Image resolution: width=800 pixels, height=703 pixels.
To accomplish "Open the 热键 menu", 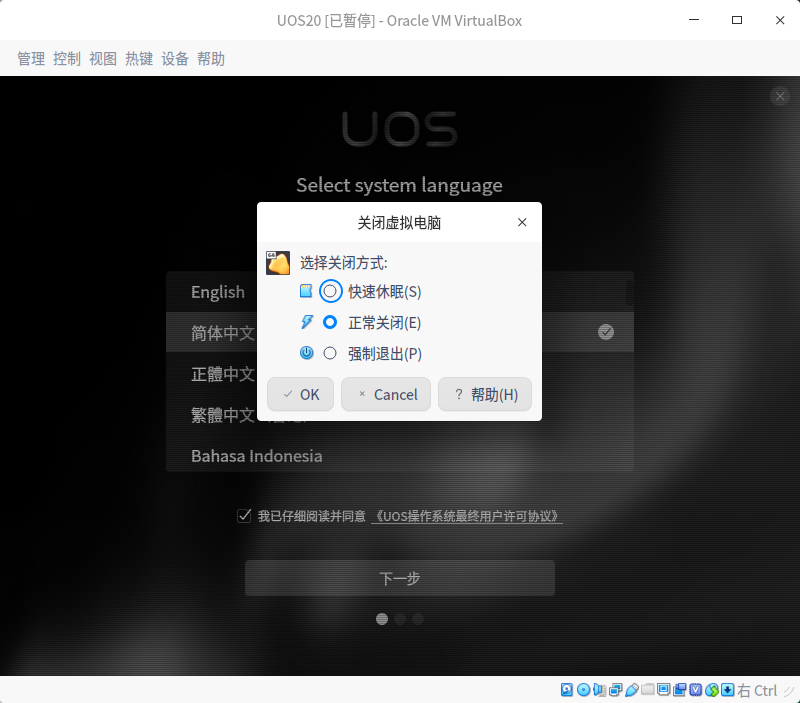I will tap(139, 59).
